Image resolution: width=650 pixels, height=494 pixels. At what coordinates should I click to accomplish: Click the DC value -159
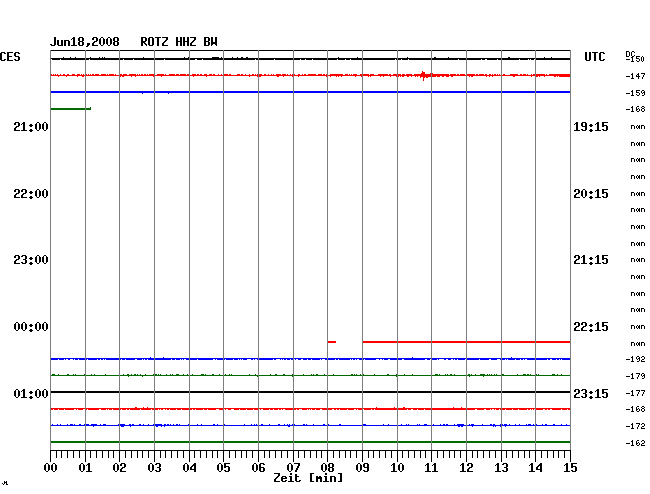tap(635, 93)
